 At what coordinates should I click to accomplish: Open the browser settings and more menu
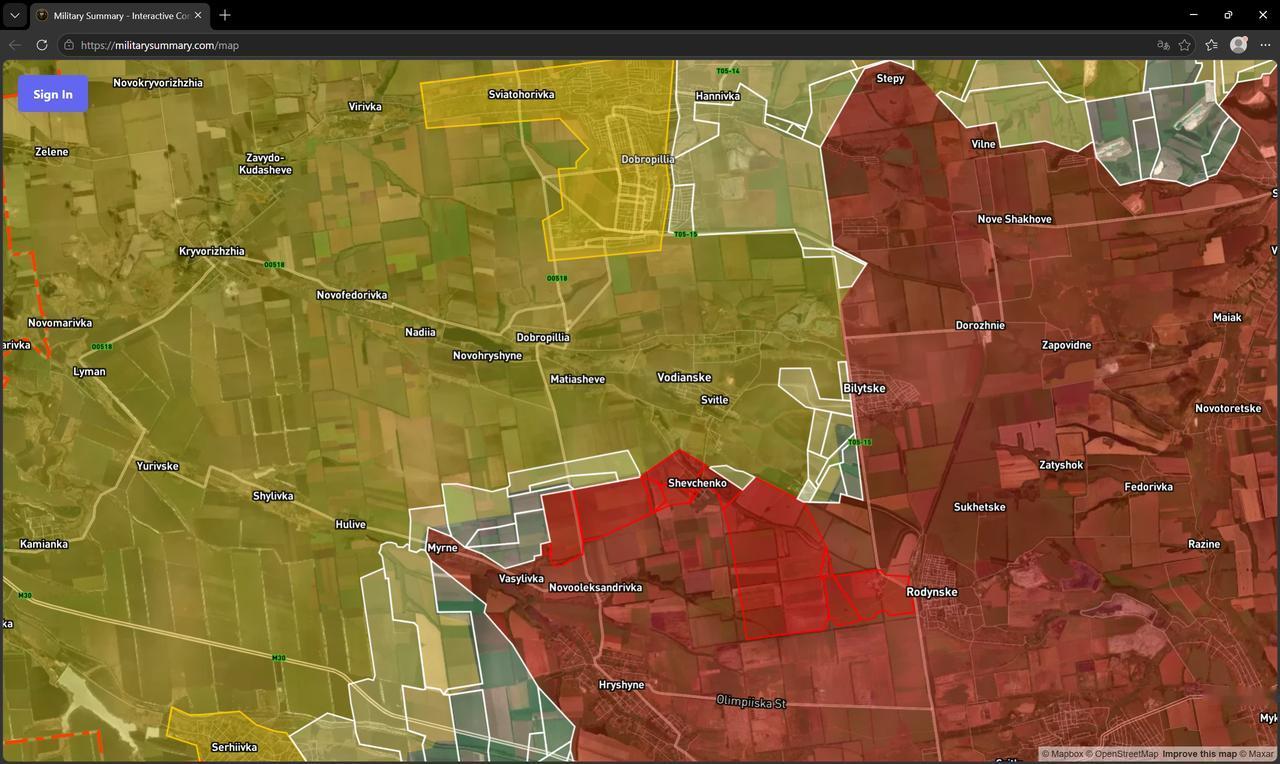(1265, 45)
